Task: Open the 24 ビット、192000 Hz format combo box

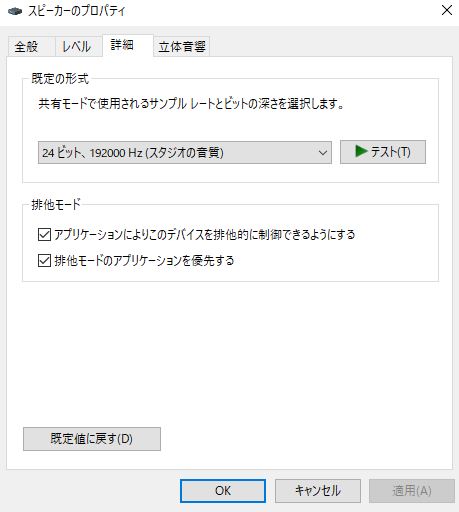Action: click(185, 153)
